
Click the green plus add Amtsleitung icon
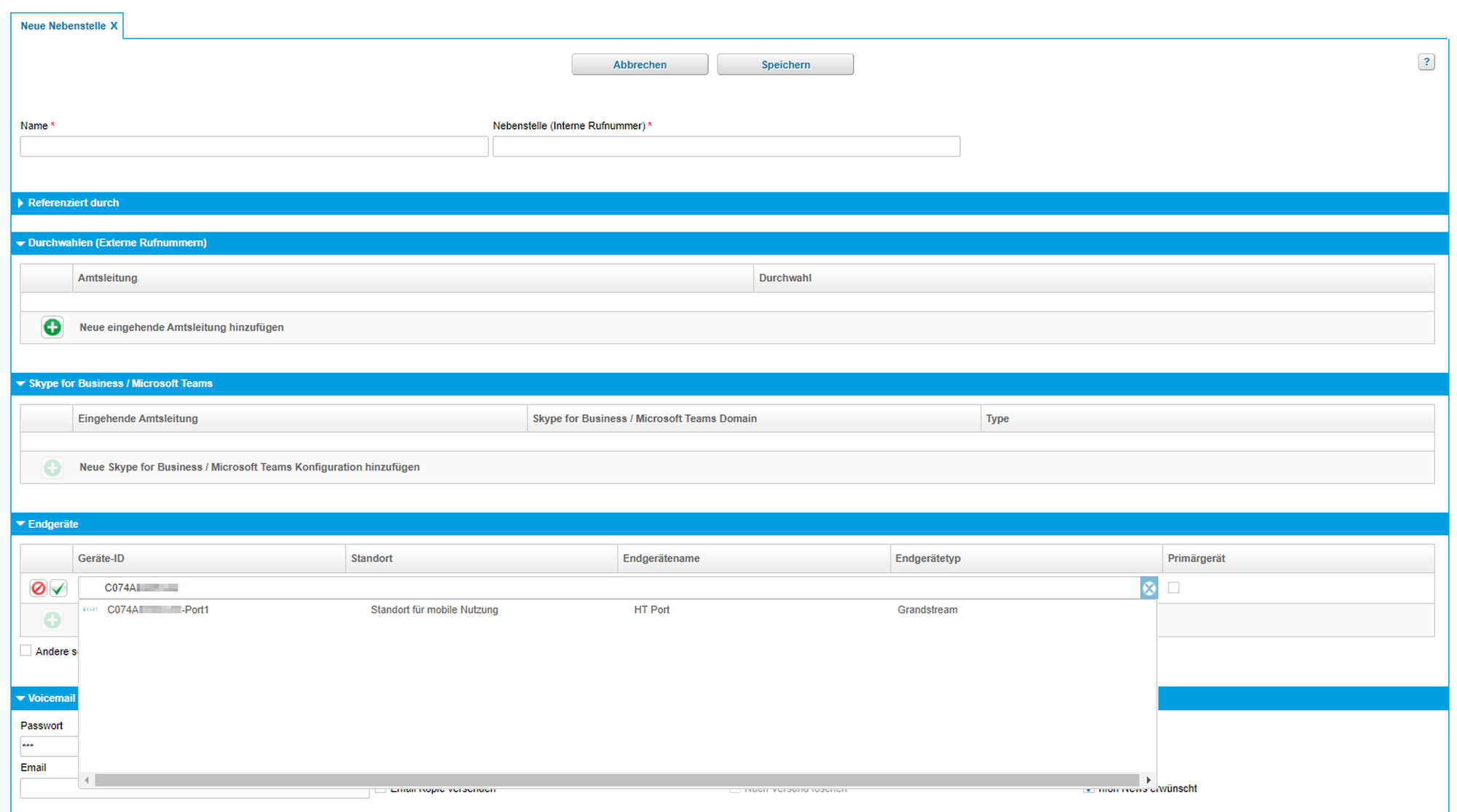coord(52,328)
